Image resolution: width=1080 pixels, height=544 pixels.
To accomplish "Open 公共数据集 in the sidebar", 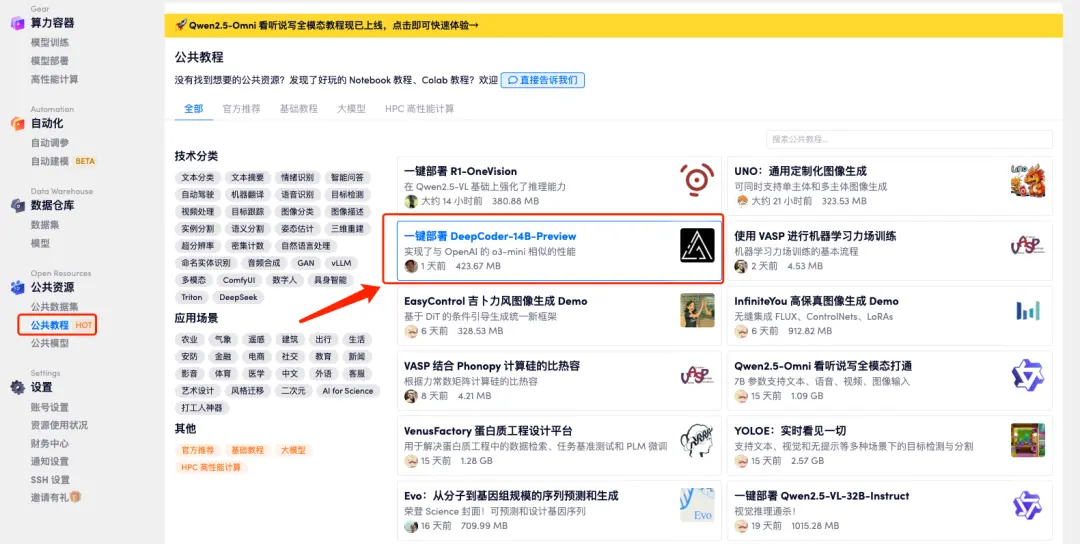I will [x=54, y=306].
